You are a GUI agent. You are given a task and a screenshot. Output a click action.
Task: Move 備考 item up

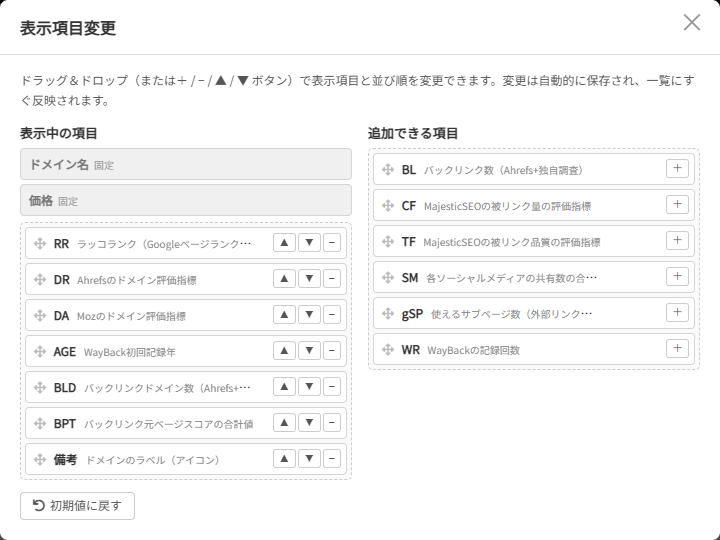click(284, 458)
